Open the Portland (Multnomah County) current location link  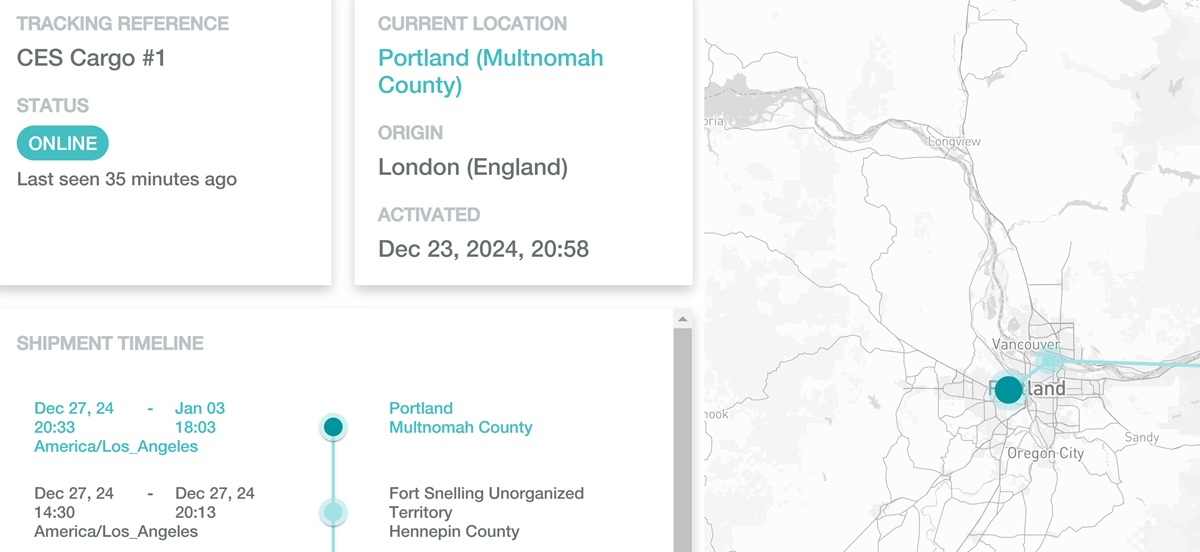[490, 71]
